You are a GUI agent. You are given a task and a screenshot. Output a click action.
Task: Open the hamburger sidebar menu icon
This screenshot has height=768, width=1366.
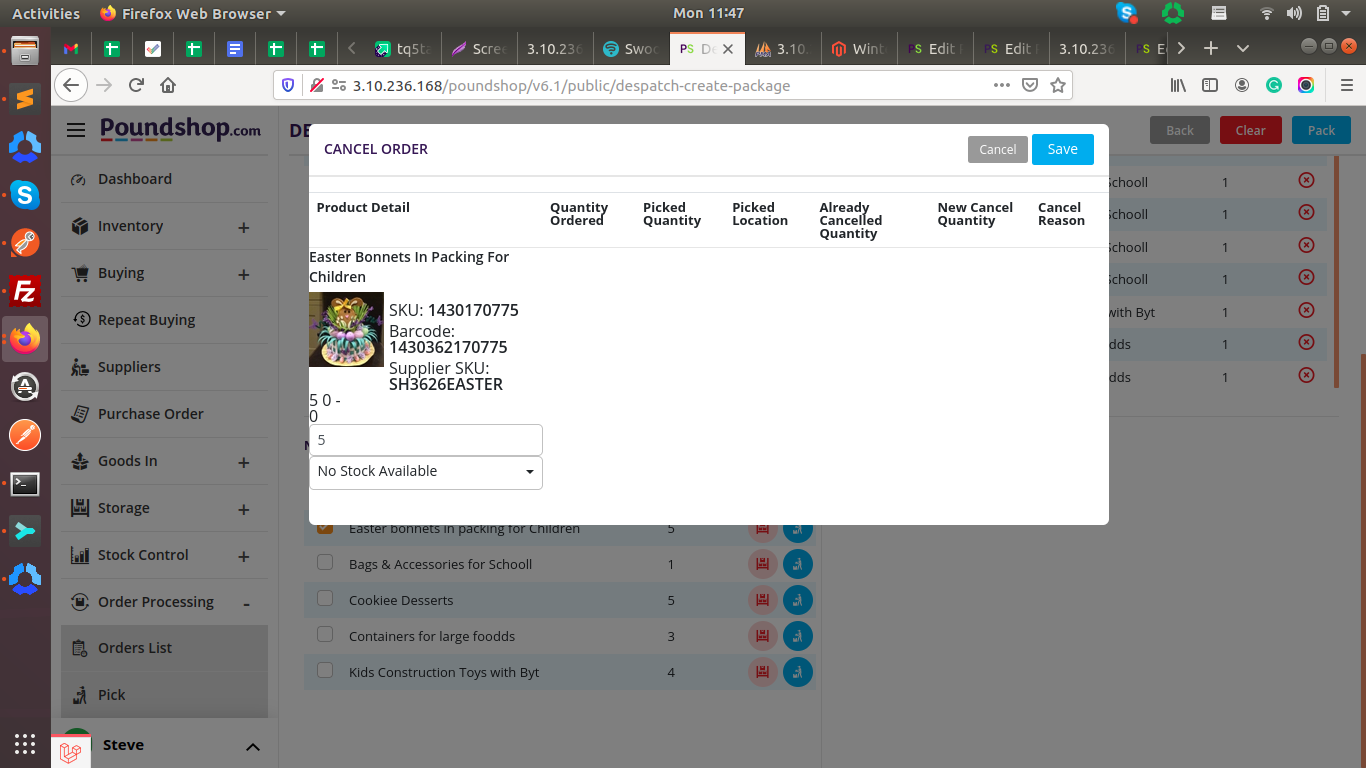pyautogui.click(x=76, y=130)
